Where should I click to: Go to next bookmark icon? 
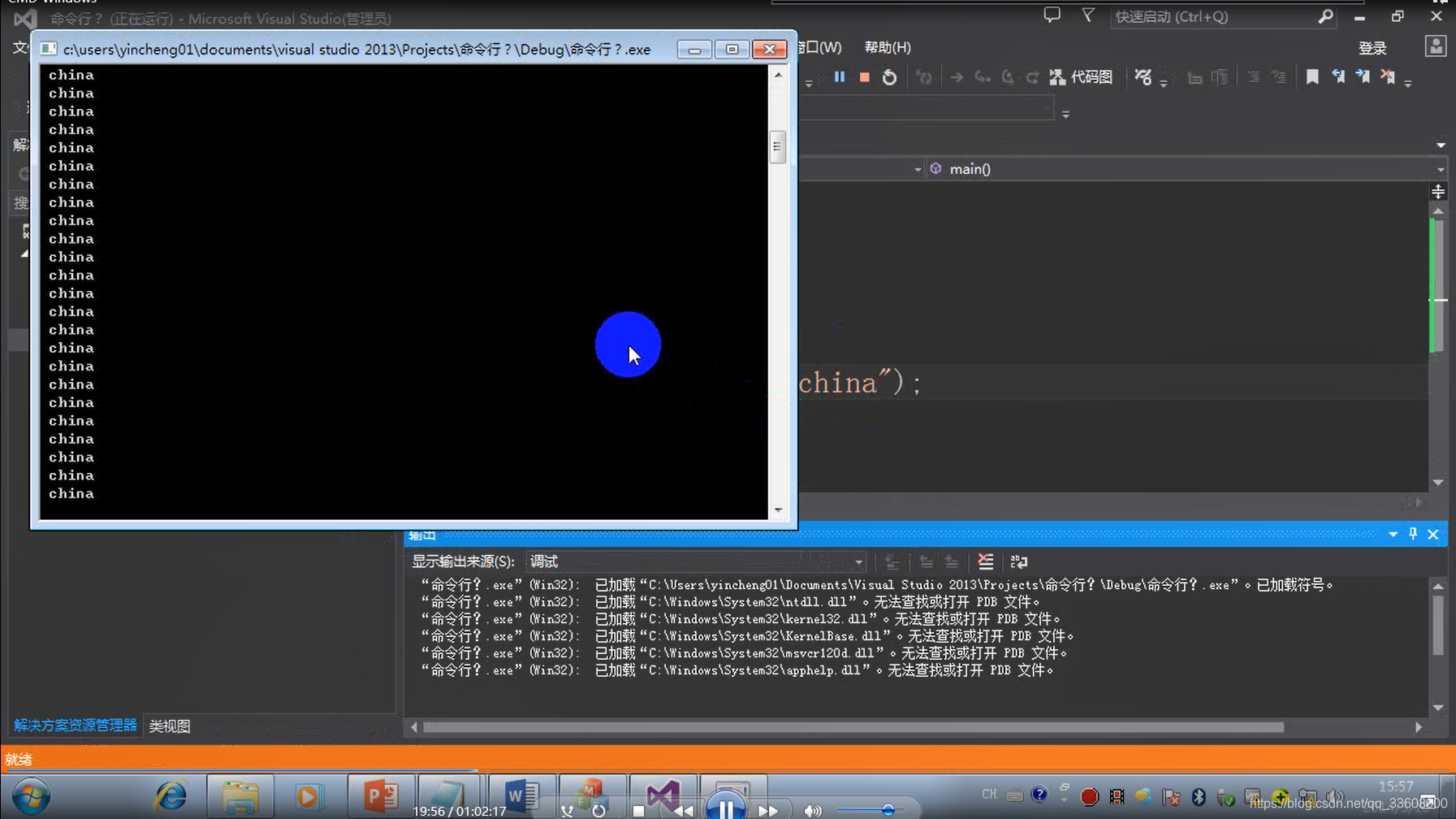click(1363, 76)
